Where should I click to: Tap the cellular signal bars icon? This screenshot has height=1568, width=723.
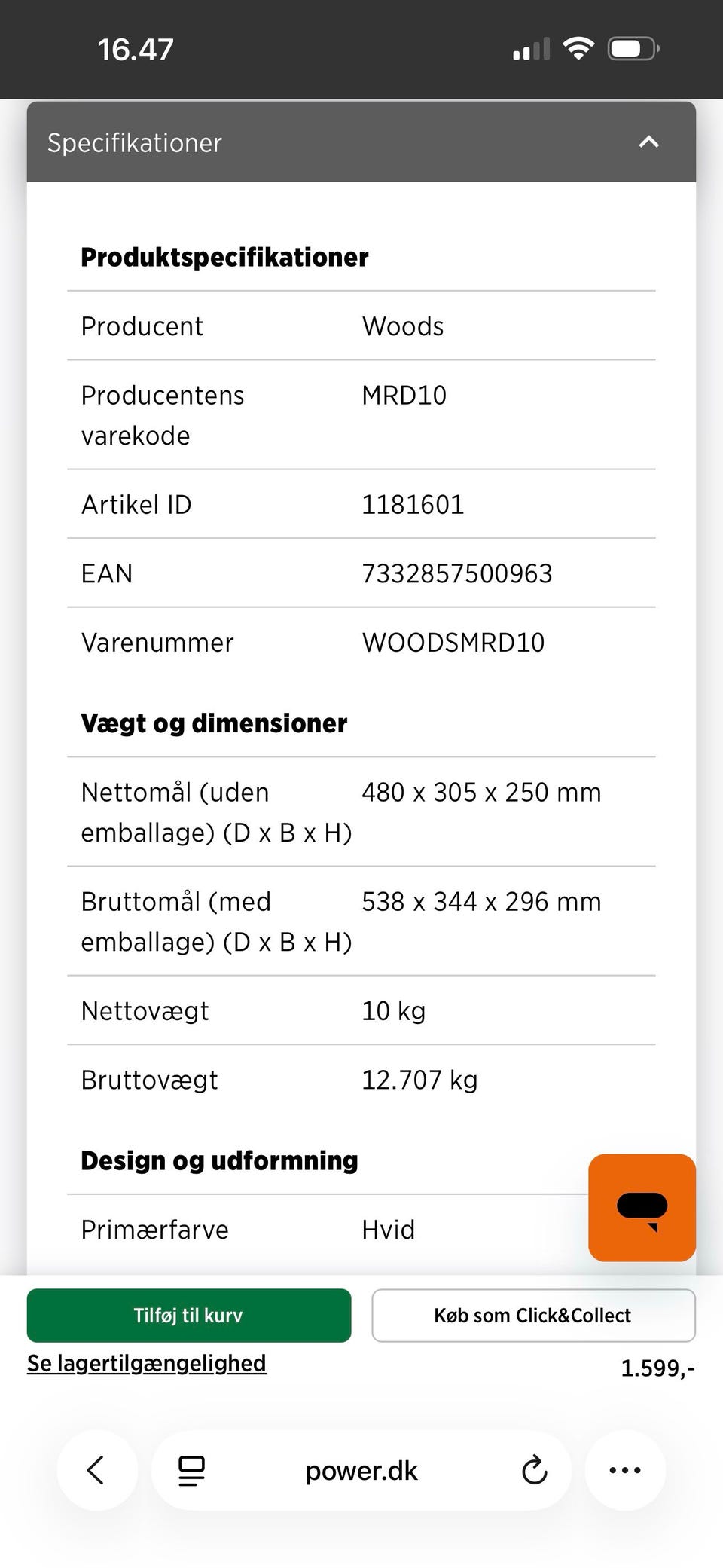[531, 49]
